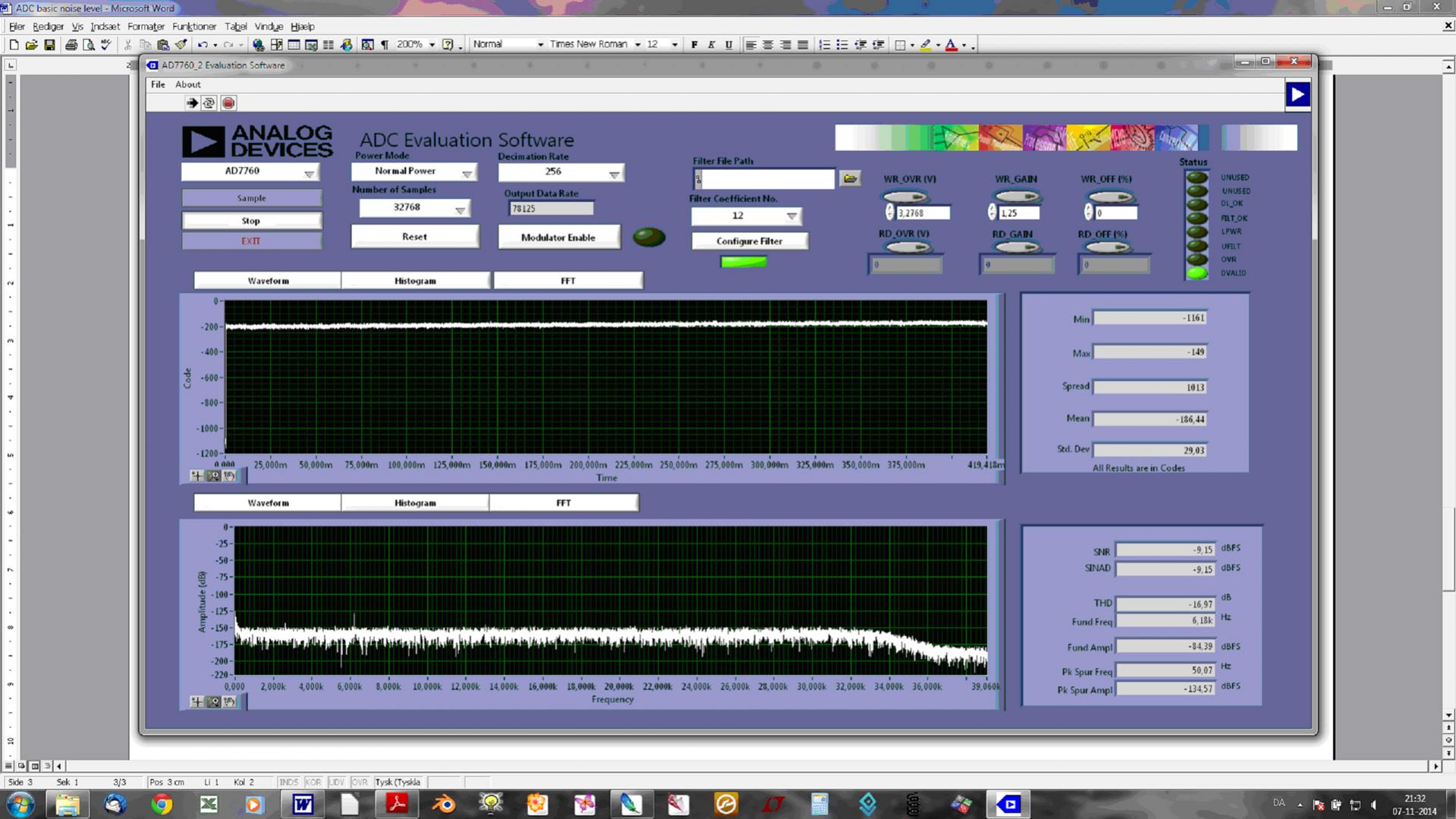The image size is (1456, 819).
Task: Click the Stop button
Action: tap(251, 221)
